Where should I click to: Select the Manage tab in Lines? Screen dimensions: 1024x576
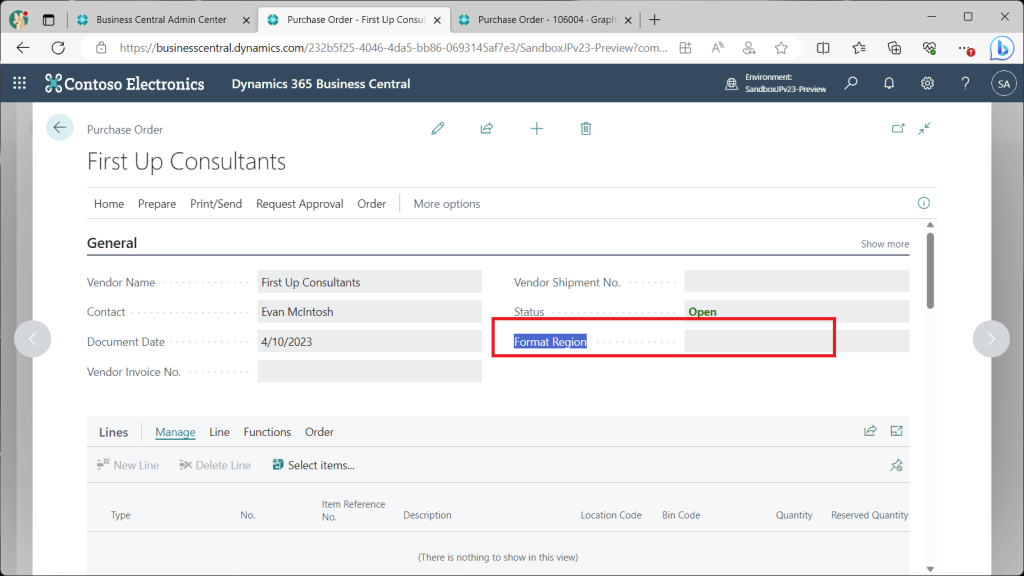(175, 432)
